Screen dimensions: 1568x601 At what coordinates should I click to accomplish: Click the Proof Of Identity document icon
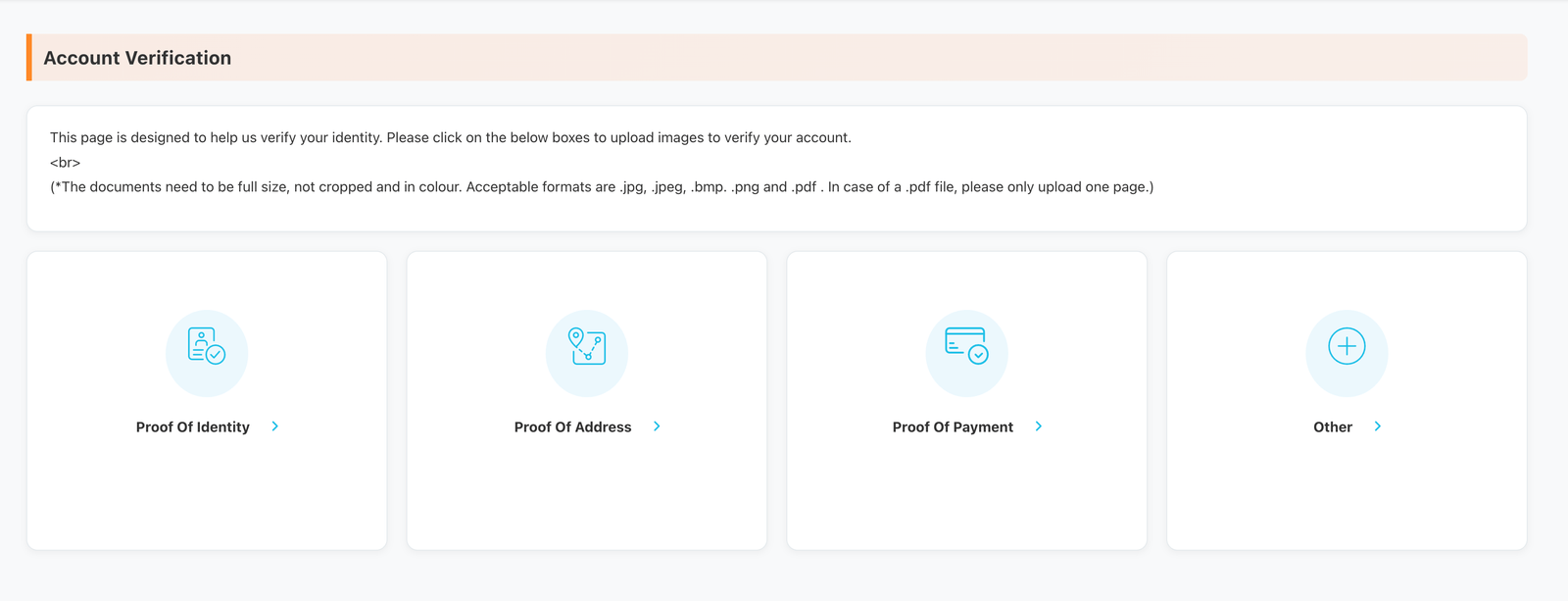click(207, 346)
